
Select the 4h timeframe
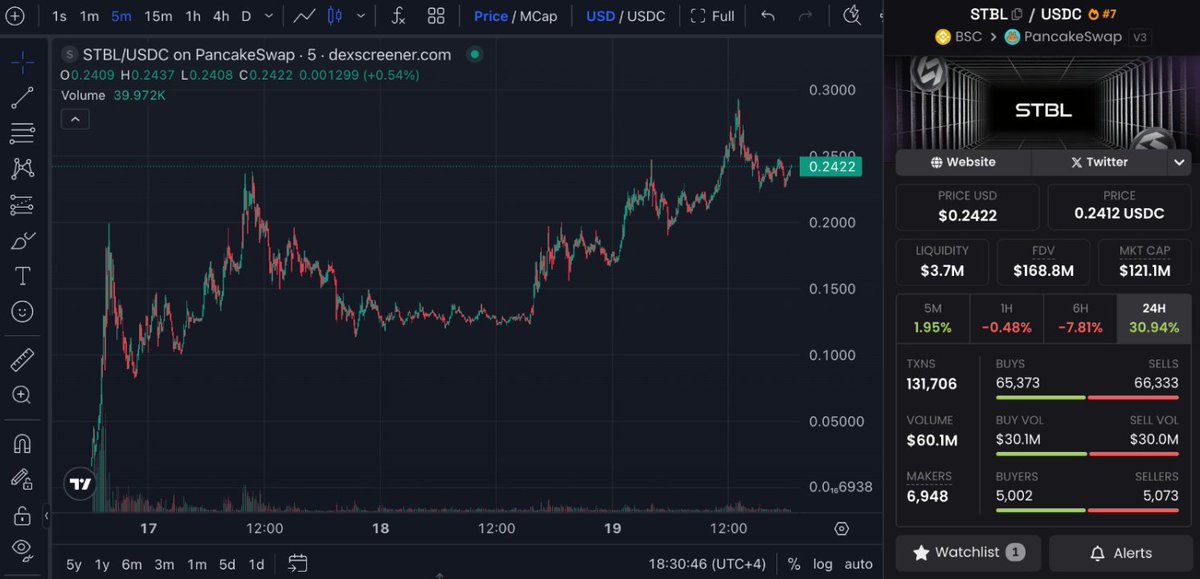(221, 16)
